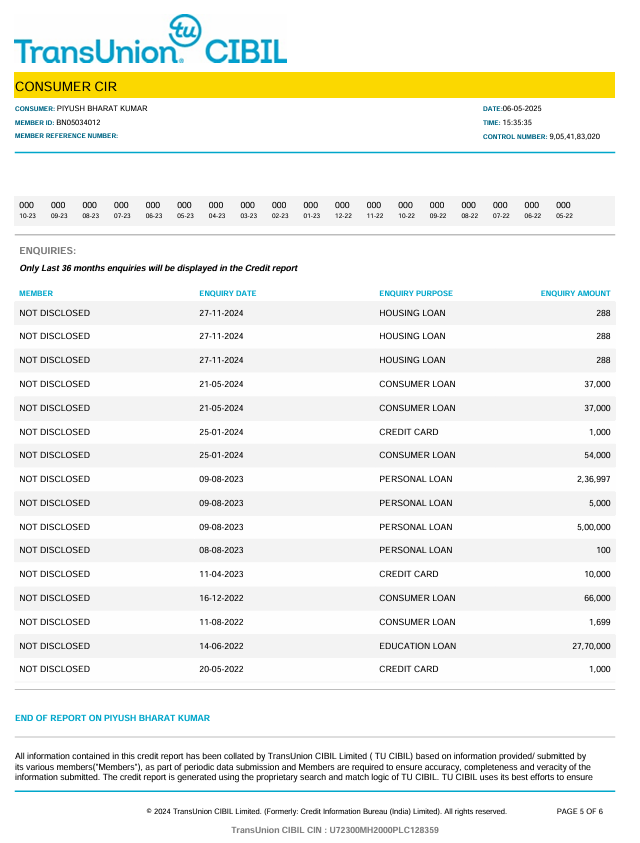This screenshot has width=640, height=843.
Task: Select enquiry date 20-05-2022
Action: pyautogui.click(x=221, y=669)
